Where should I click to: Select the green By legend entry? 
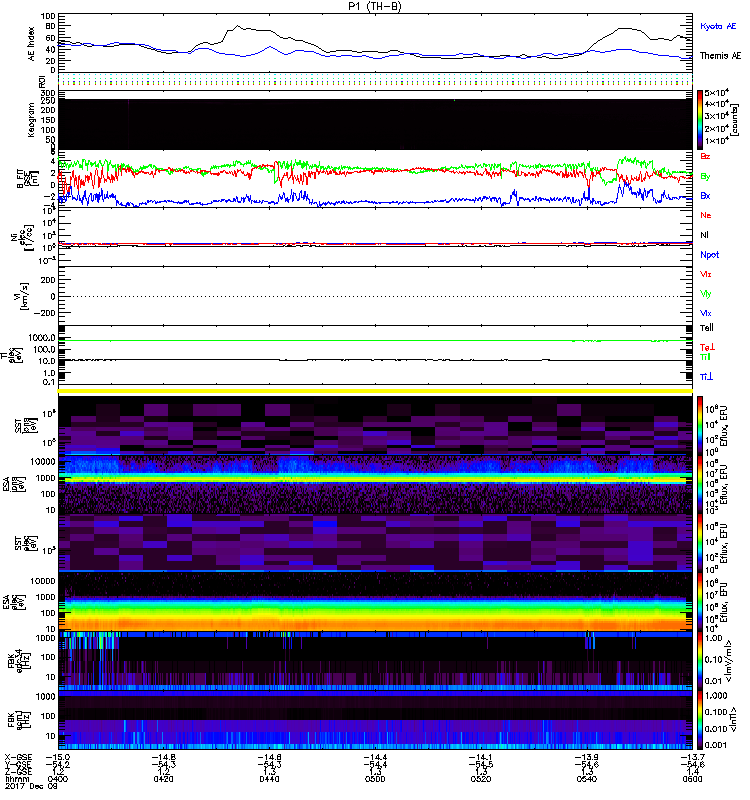click(x=706, y=176)
